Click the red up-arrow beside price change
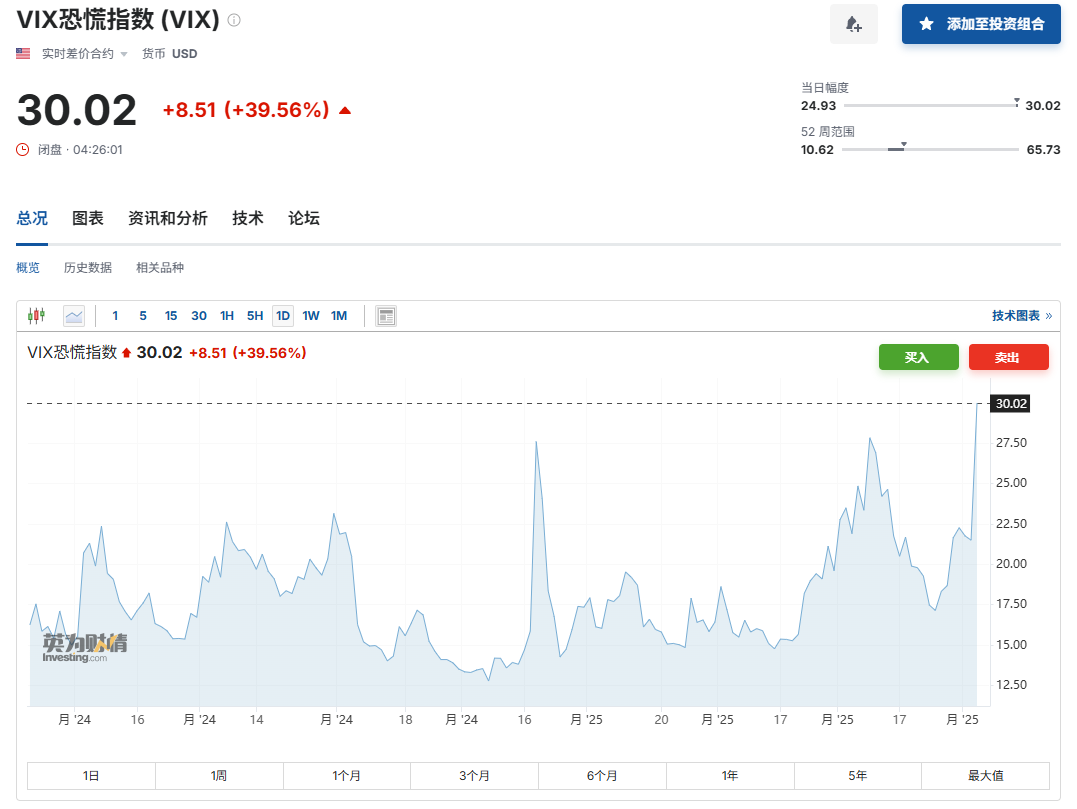The width and height of the screenshot is (1077, 809). pos(345,111)
